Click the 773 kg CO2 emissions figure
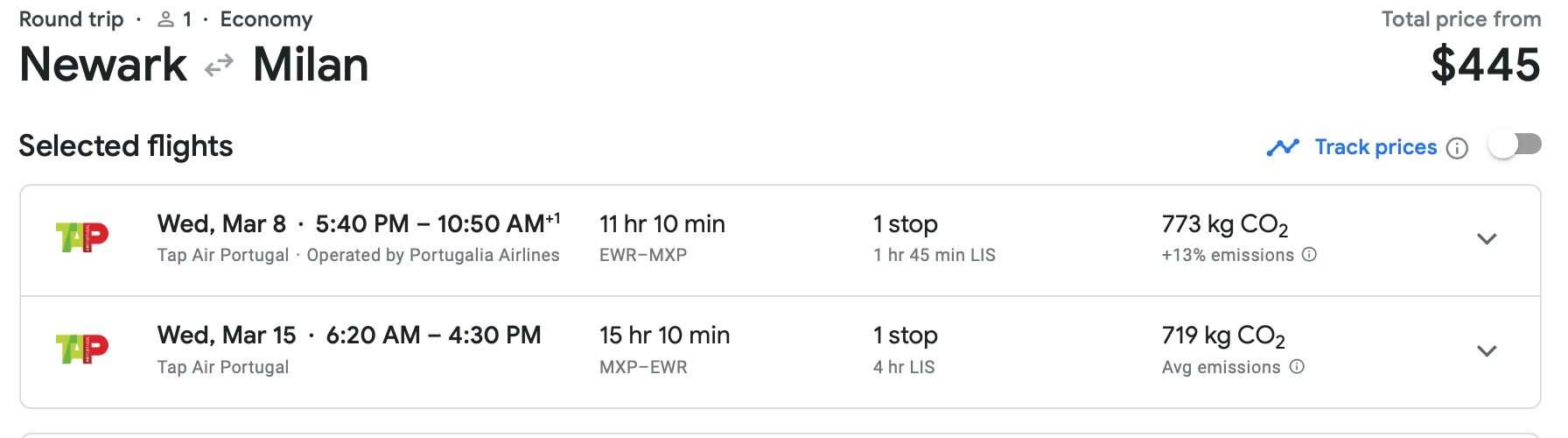This screenshot has width=1568, height=438. click(x=1224, y=225)
